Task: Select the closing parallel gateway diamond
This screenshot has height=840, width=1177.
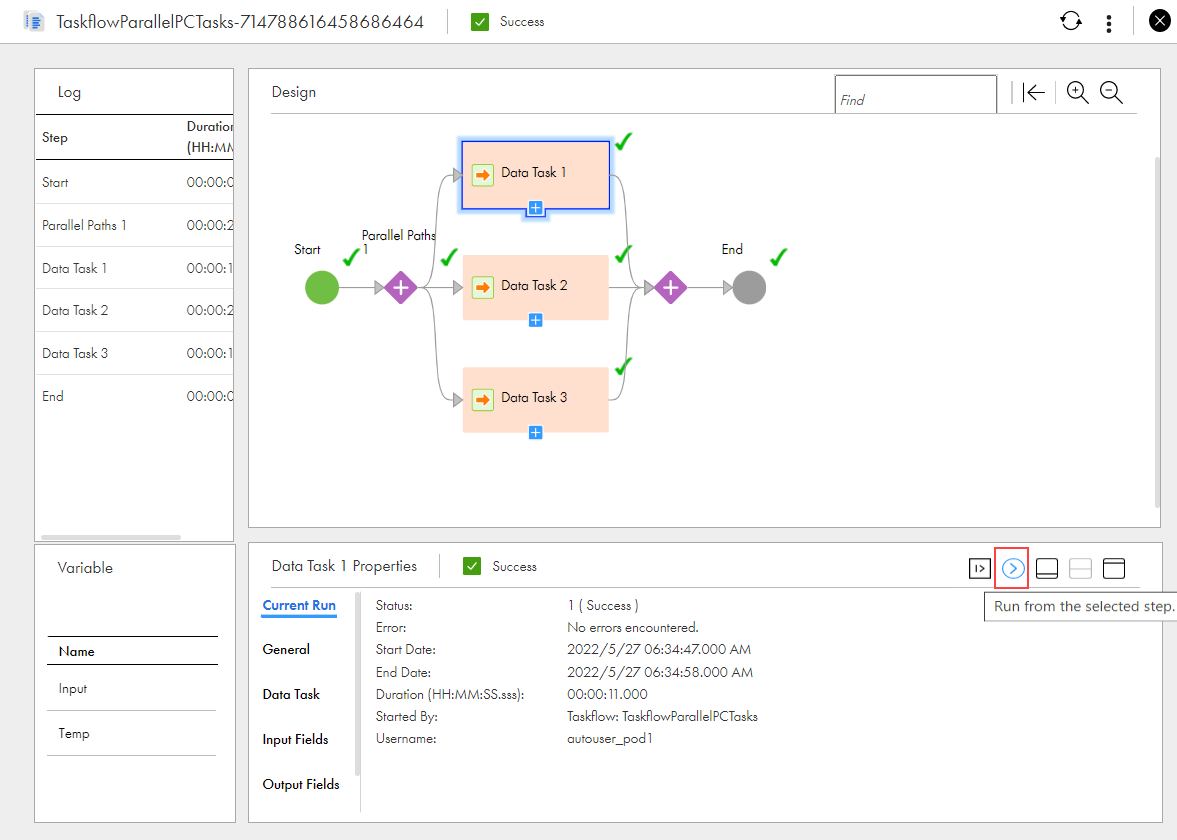Action: [x=670, y=288]
